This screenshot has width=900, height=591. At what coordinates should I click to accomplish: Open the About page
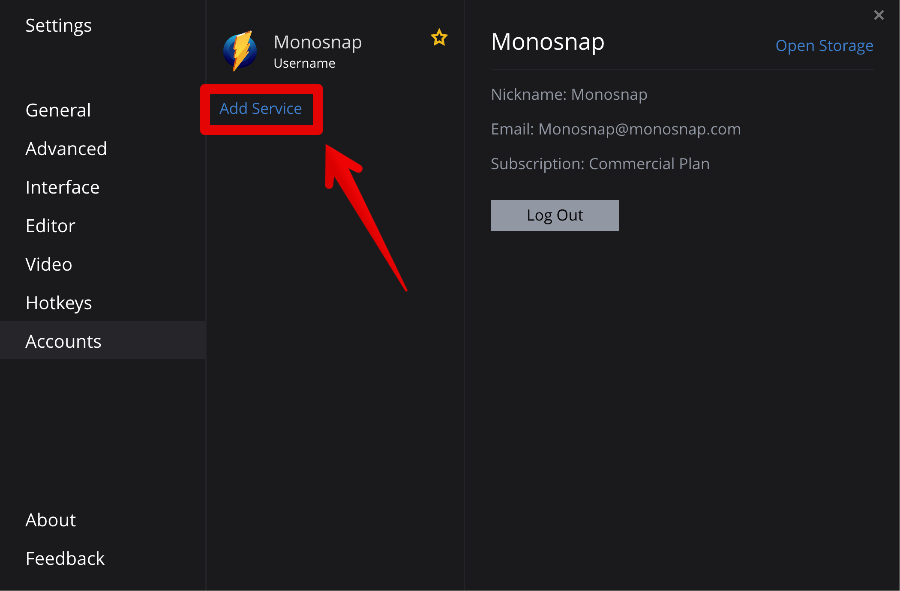point(51,520)
